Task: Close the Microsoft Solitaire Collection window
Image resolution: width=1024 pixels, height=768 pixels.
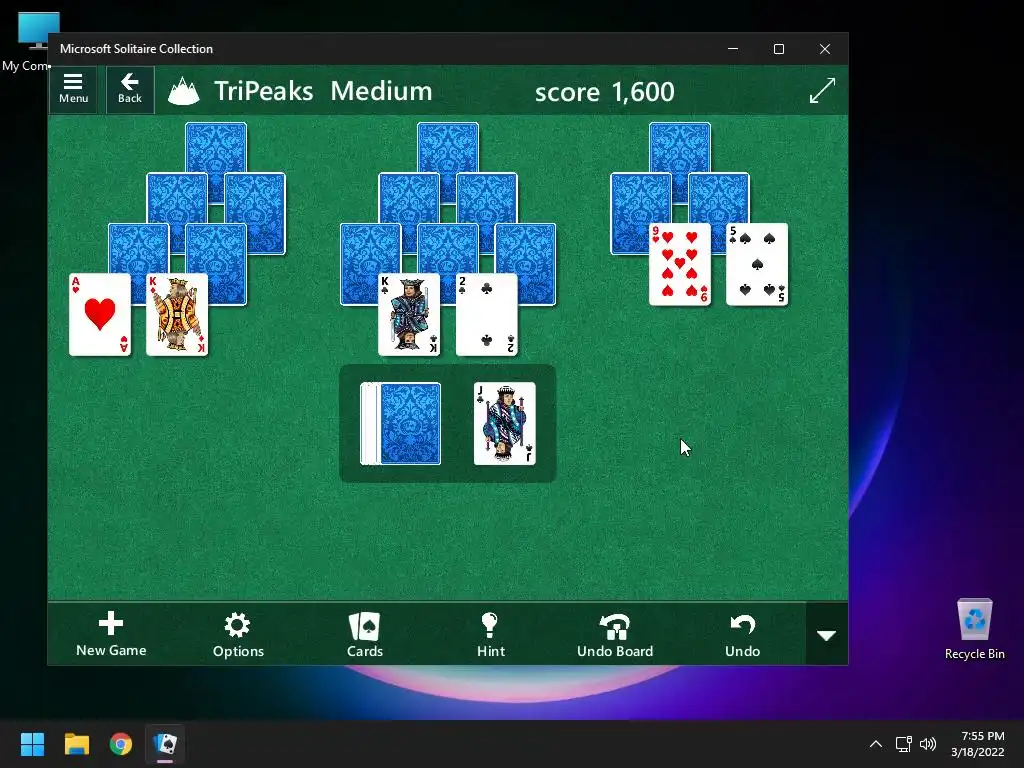Action: [x=825, y=49]
